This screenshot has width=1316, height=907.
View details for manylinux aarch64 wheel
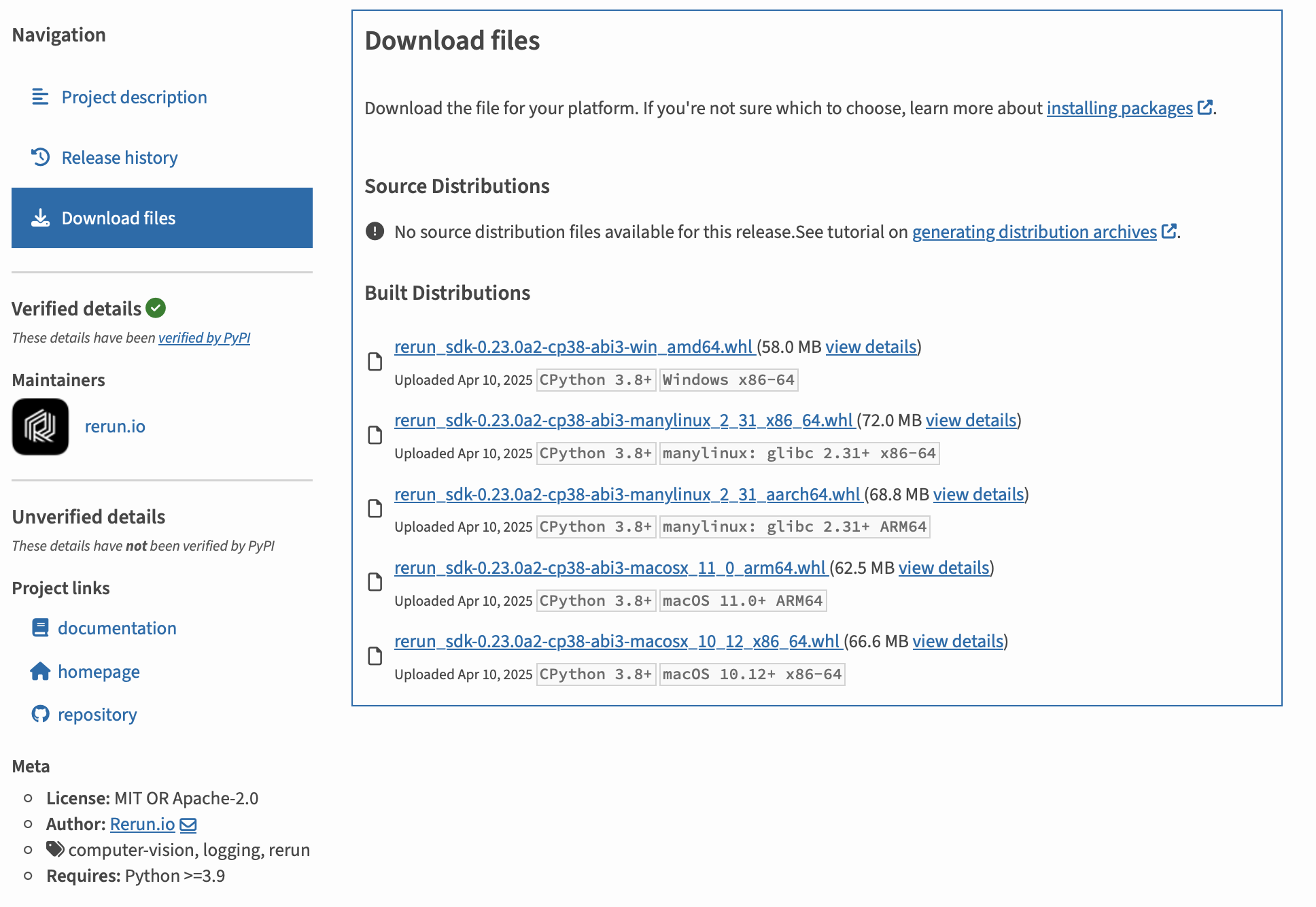coord(978,494)
